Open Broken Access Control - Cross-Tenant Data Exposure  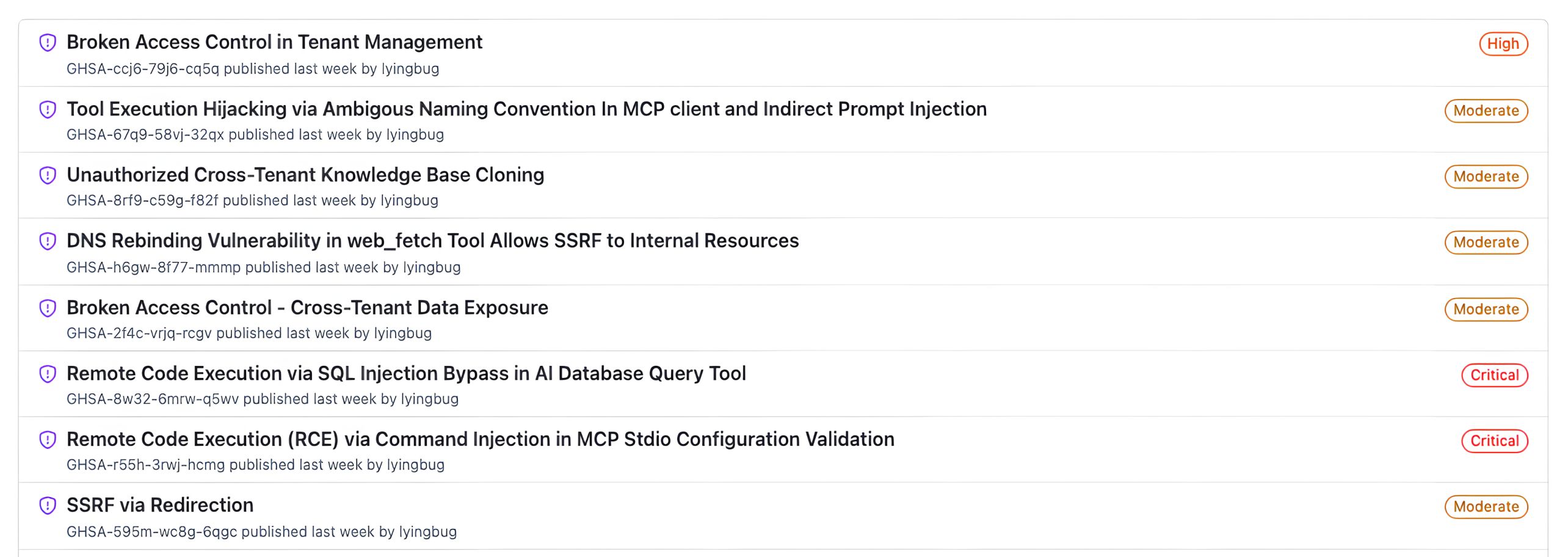coord(307,307)
